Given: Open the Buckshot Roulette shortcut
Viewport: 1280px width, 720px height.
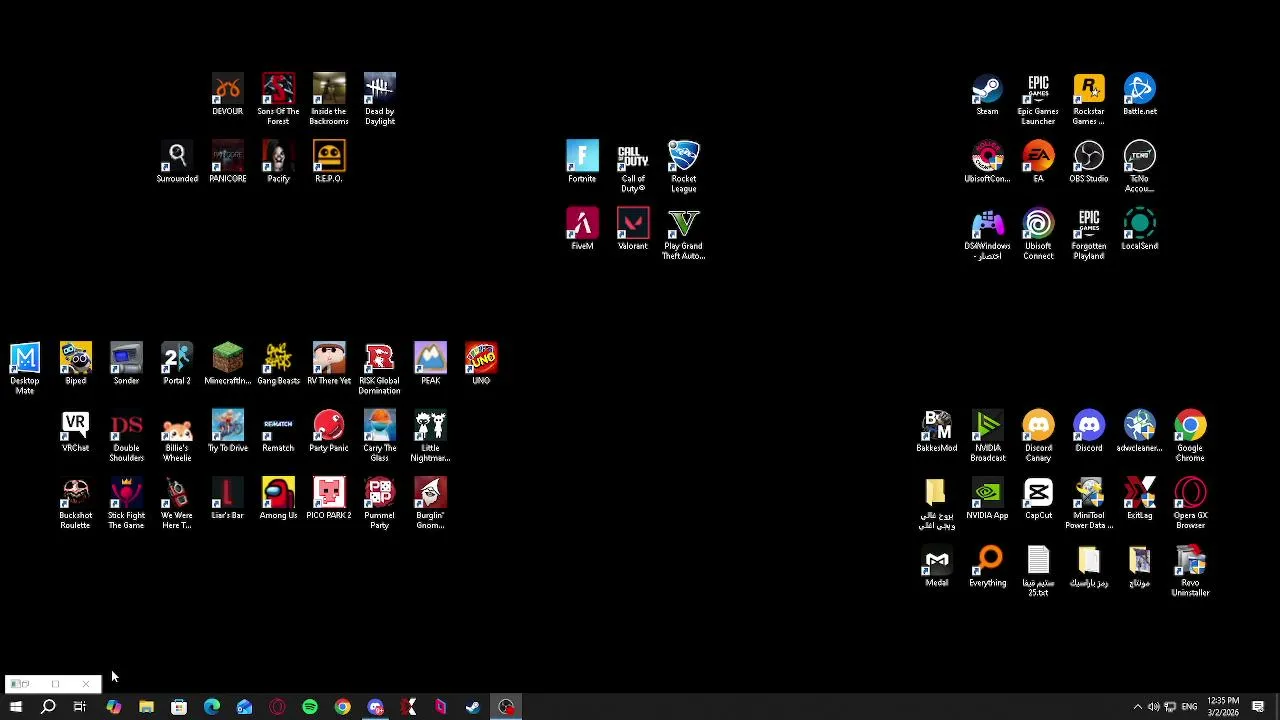Looking at the screenshot, I should click(x=76, y=503).
